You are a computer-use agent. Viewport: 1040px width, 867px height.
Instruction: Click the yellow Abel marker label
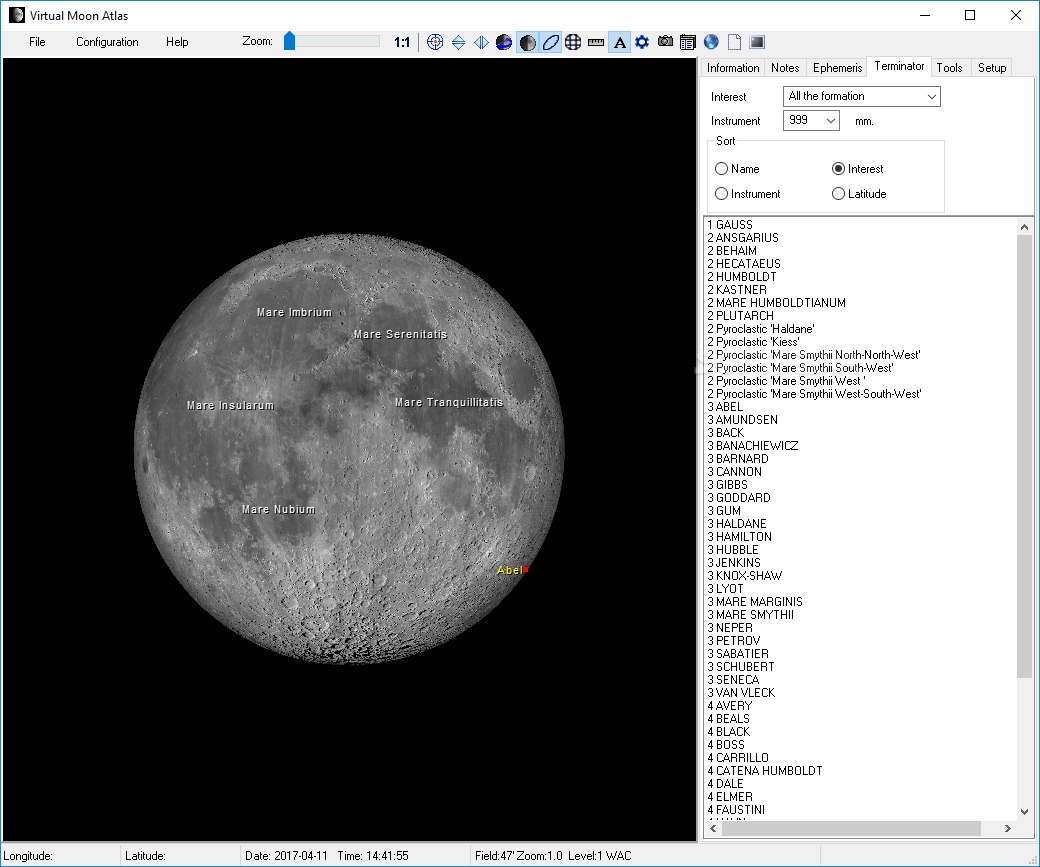pos(509,570)
